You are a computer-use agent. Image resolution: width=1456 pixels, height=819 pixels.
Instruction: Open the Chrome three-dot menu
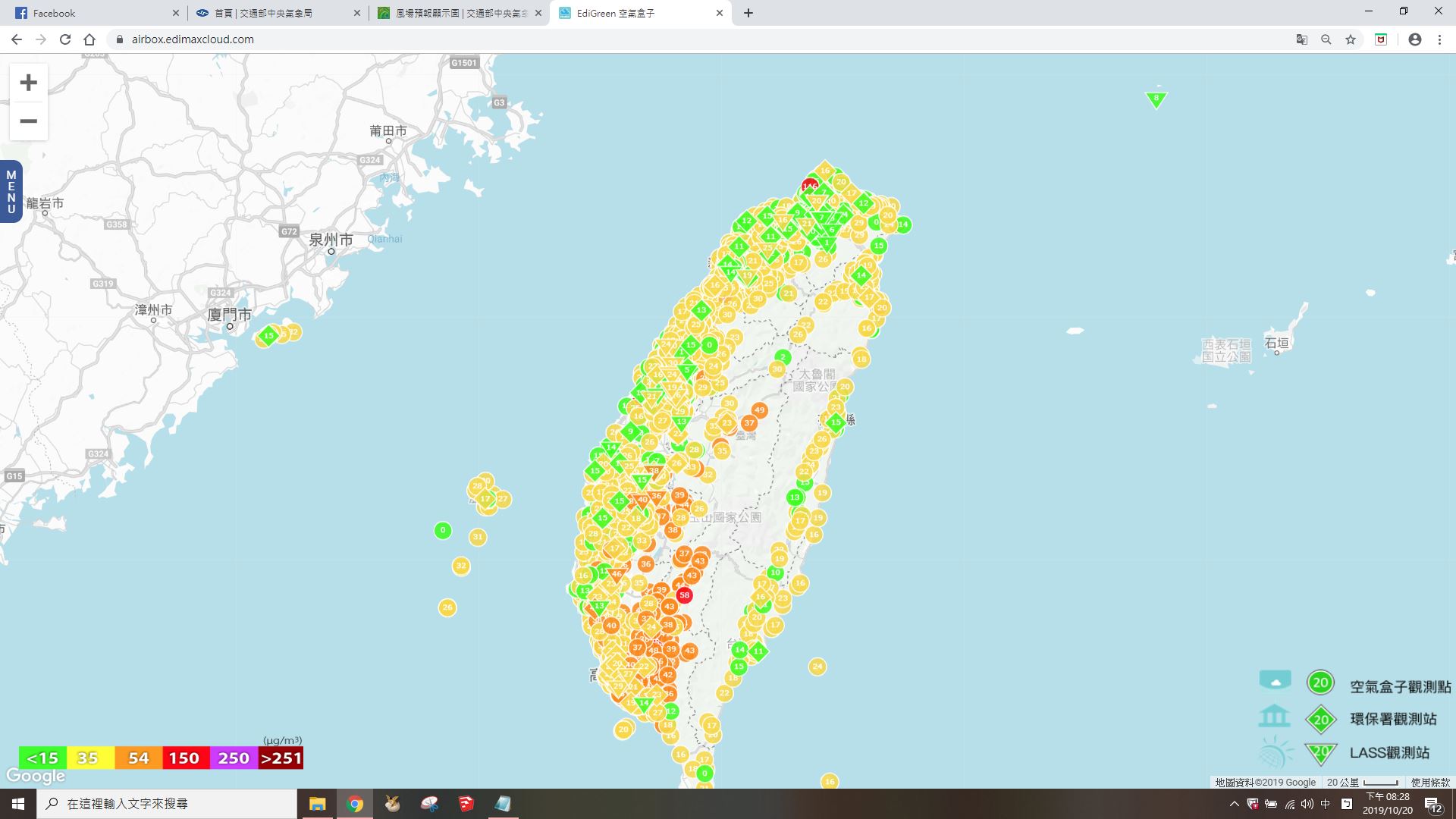1439,39
